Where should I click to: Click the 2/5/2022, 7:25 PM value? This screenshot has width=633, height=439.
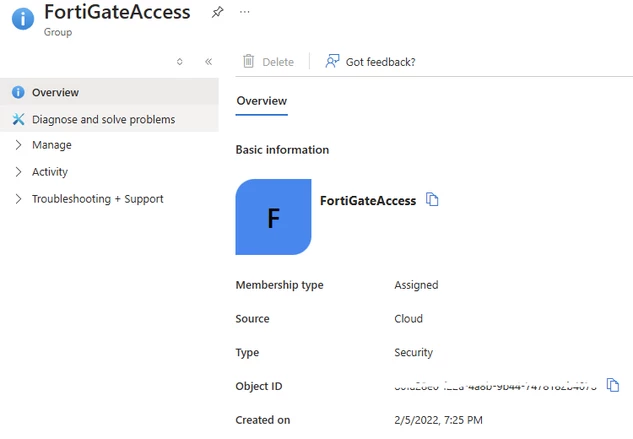click(x=438, y=420)
